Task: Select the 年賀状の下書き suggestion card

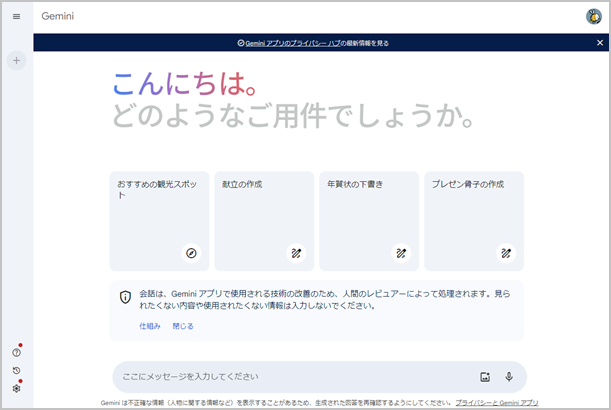Action: [369, 221]
